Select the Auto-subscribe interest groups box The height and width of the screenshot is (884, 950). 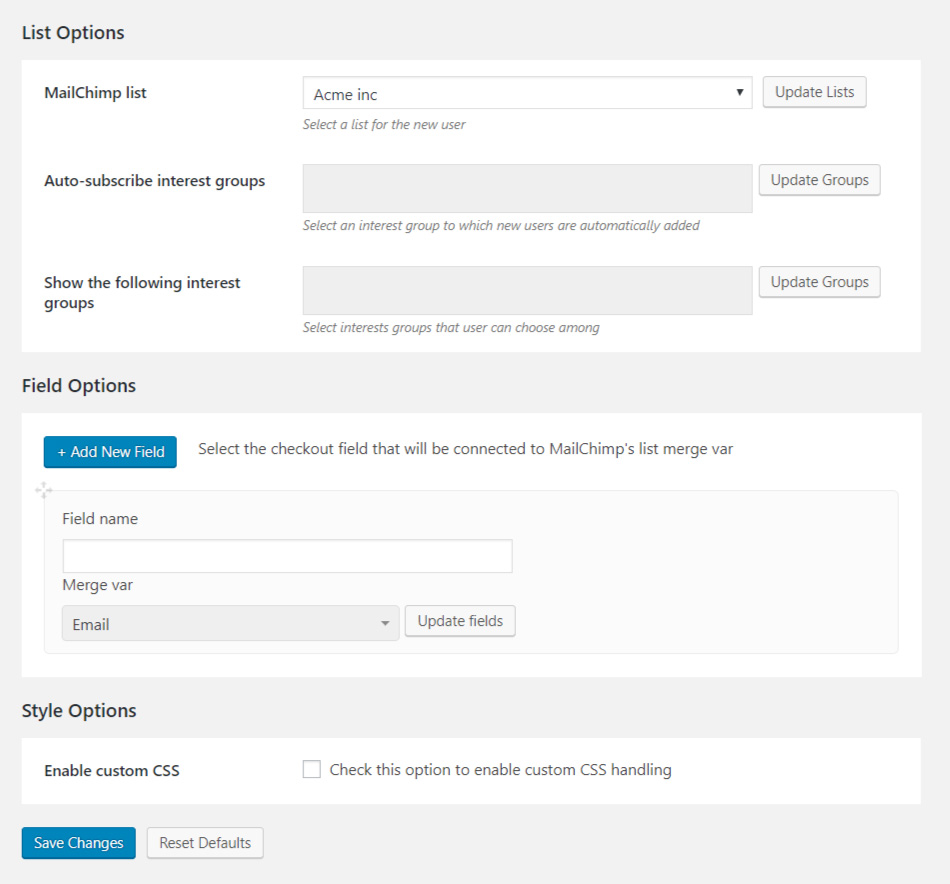(x=527, y=189)
